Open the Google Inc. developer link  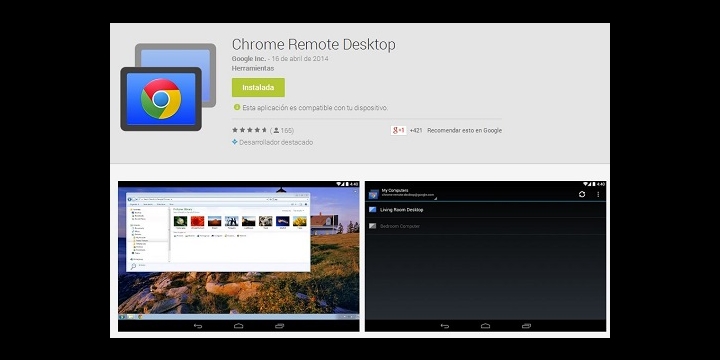tap(248, 59)
